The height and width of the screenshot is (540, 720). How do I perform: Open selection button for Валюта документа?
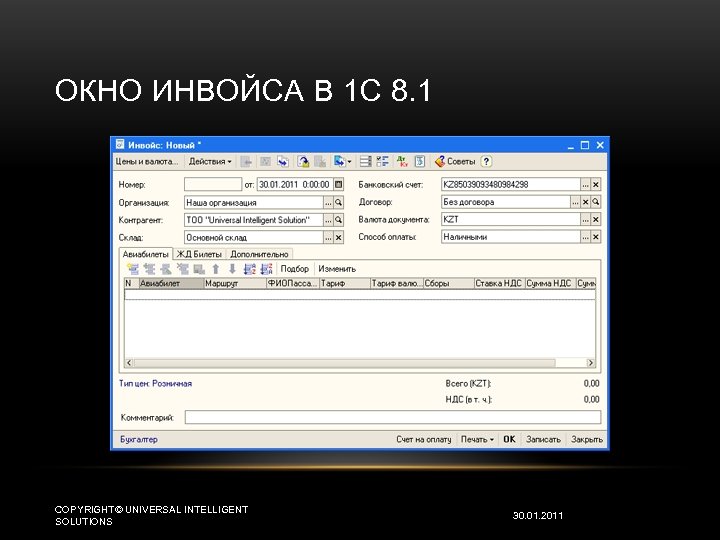click(585, 219)
